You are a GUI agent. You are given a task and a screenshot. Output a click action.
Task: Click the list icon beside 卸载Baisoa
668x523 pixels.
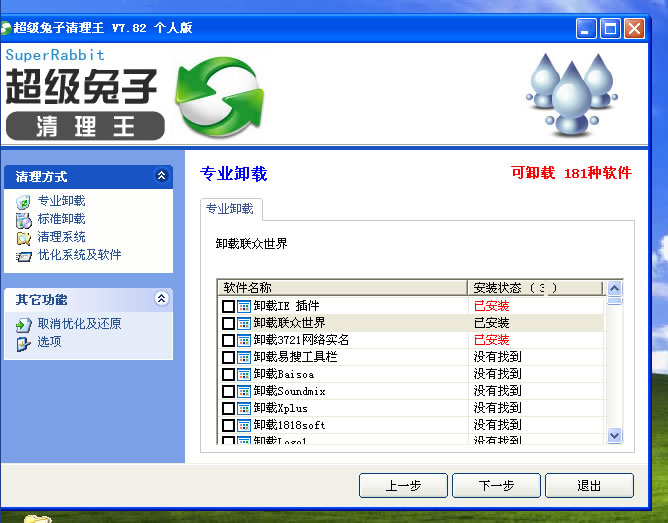pyautogui.click(x=244, y=374)
